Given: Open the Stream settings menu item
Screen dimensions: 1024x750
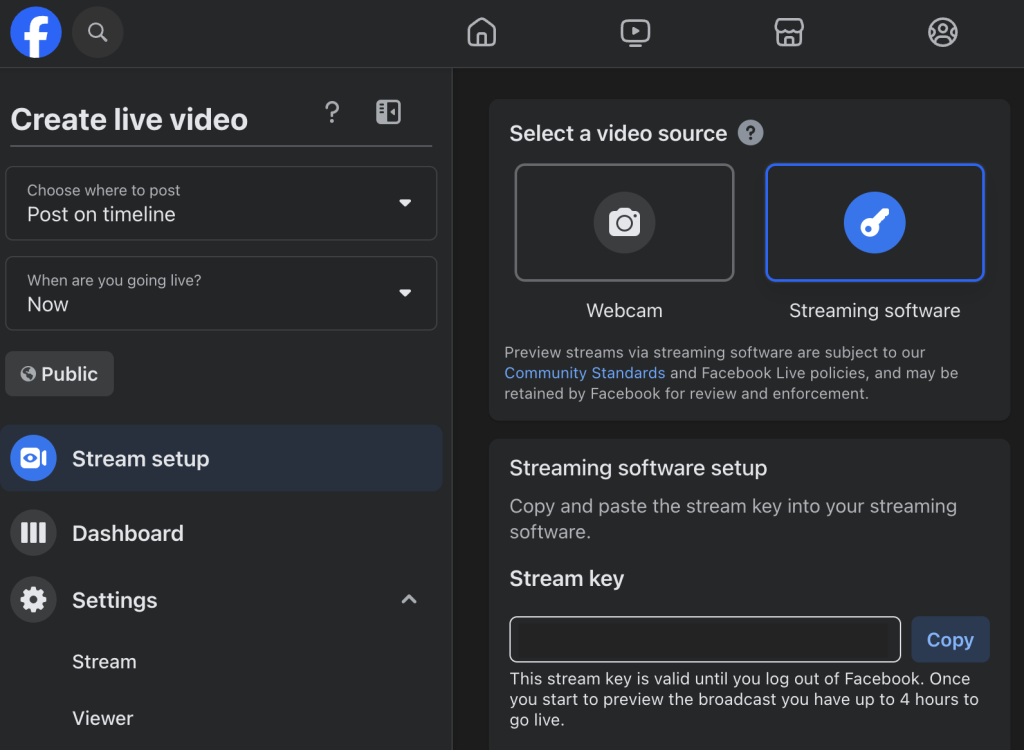Looking at the screenshot, I should click(x=104, y=661).
